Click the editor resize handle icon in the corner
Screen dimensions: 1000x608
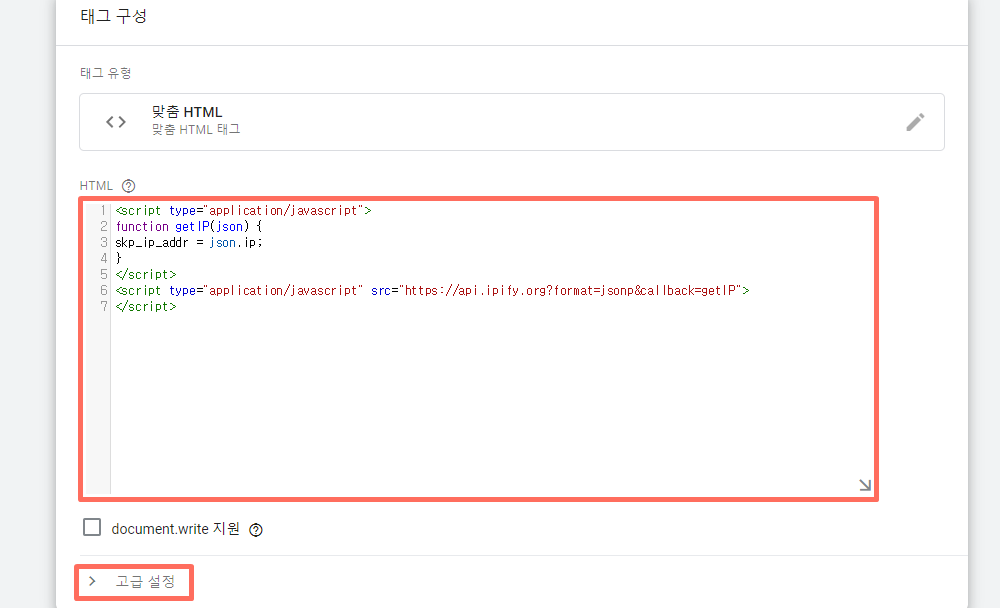tap(865, 485)
